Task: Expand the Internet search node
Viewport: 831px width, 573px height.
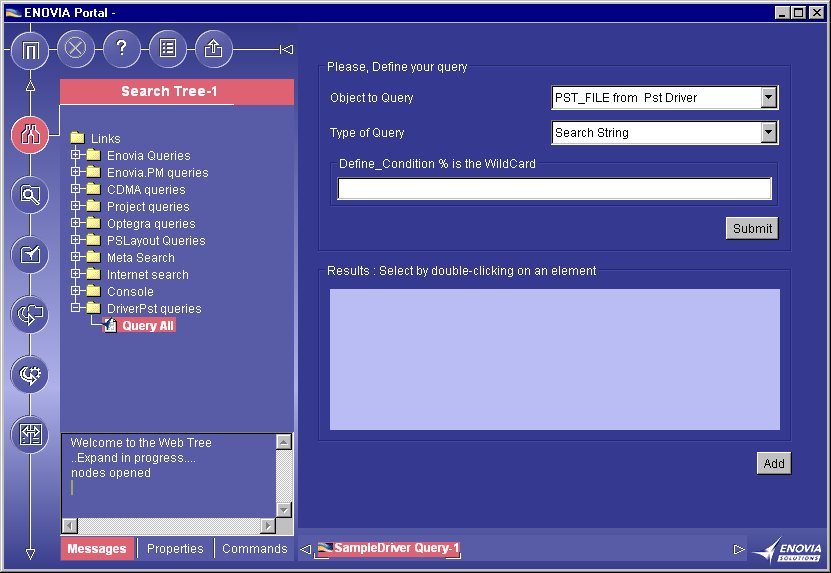Action: (x=75, y=274)
